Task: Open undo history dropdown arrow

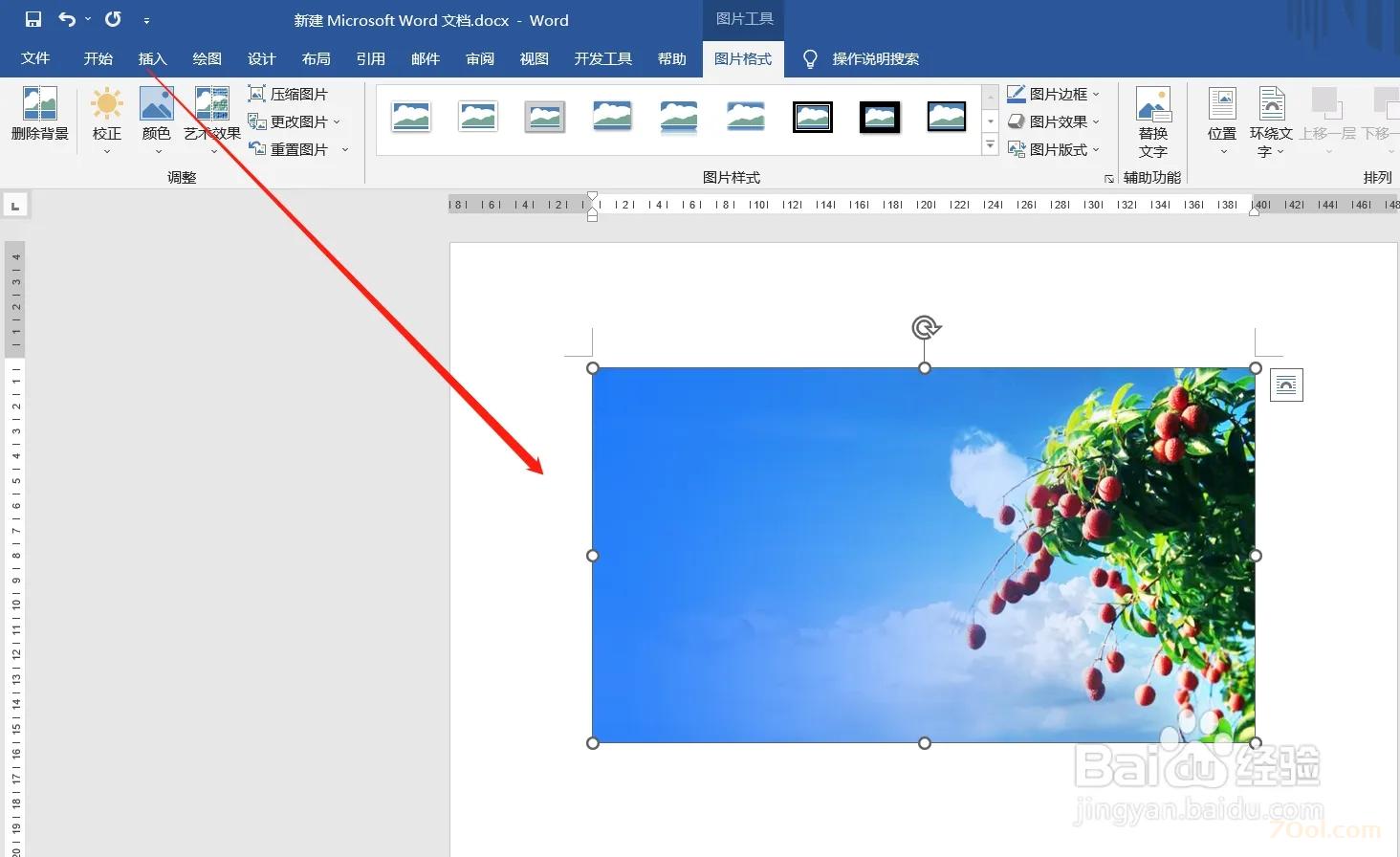Action: pyautogui.click(x=88, y=19)
